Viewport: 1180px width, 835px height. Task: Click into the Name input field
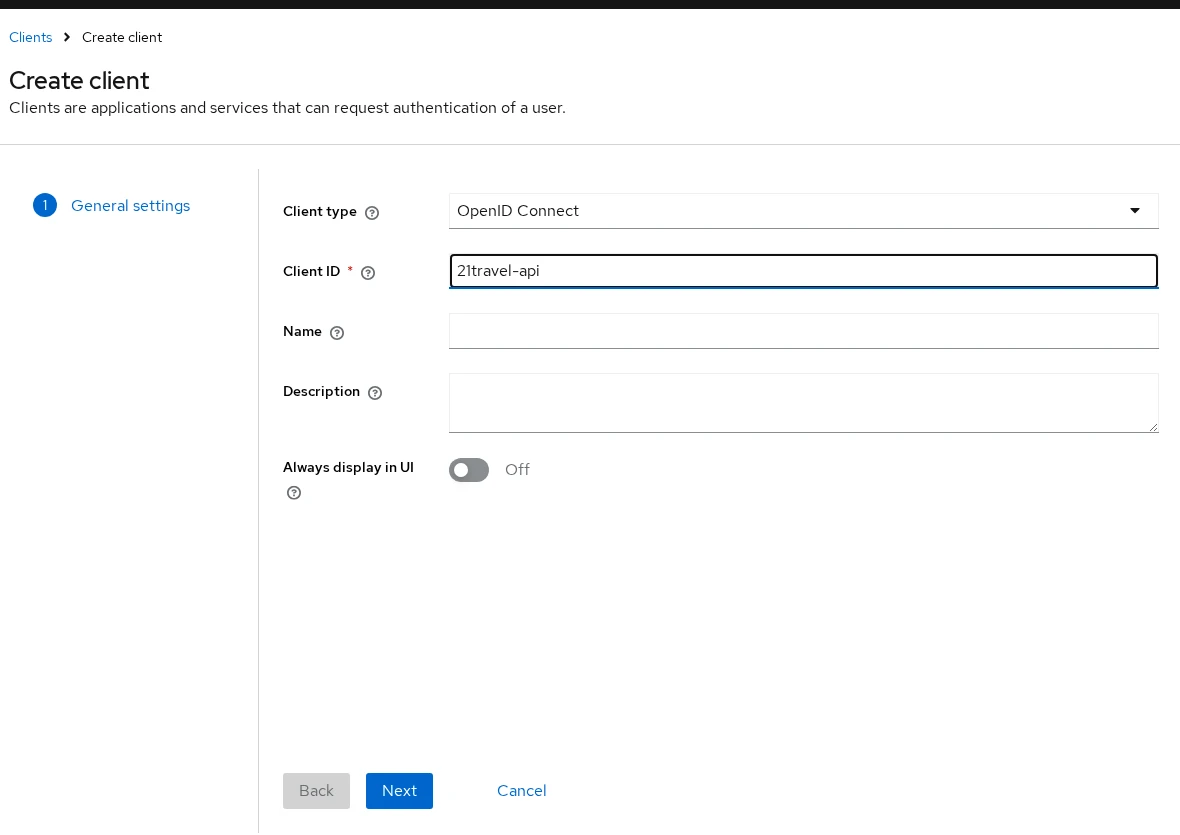click(x=803, y=331)
